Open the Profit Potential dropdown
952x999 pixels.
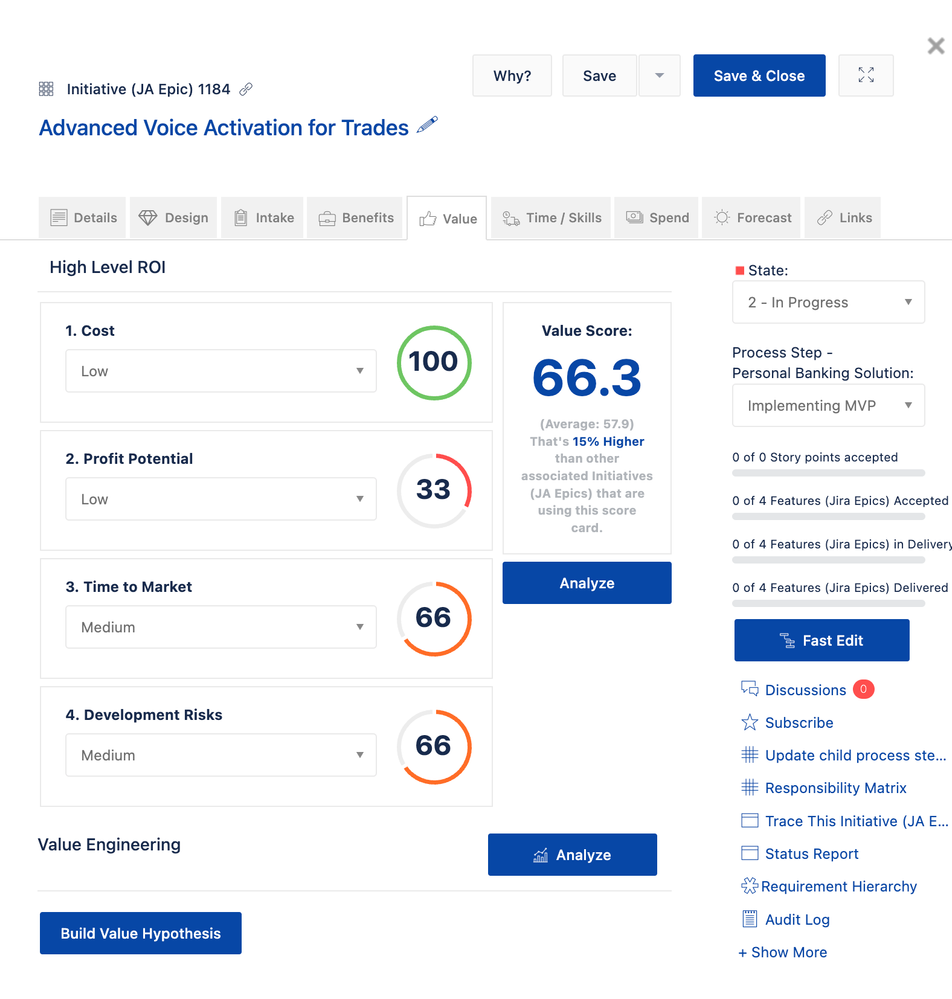(x=220, y=499)
